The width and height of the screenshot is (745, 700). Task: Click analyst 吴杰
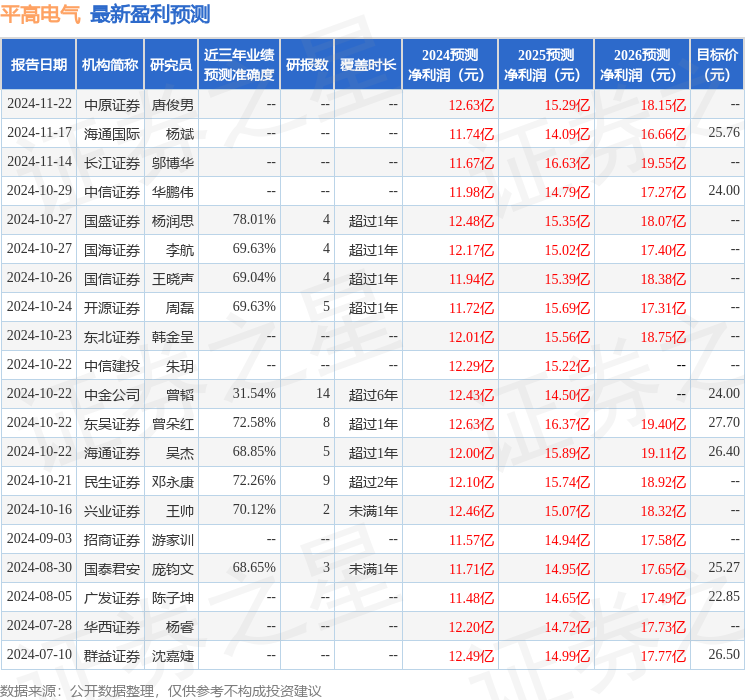(x=180, y=452)
